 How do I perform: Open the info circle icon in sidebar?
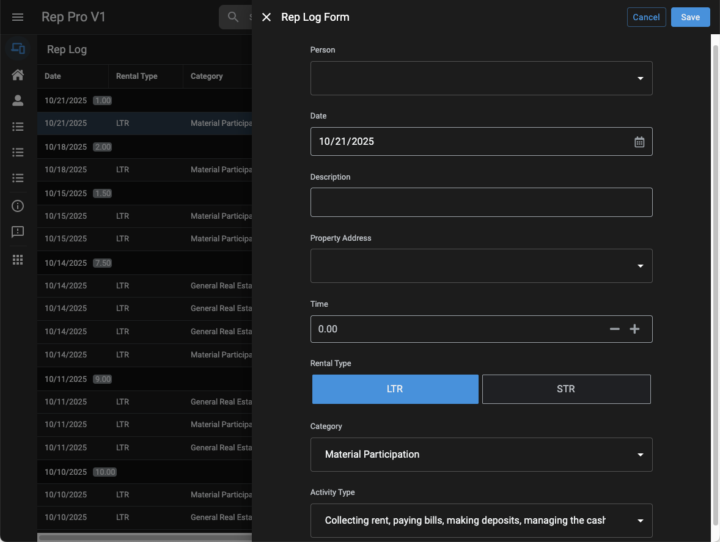pyautogui.click(x=17, y=206)
